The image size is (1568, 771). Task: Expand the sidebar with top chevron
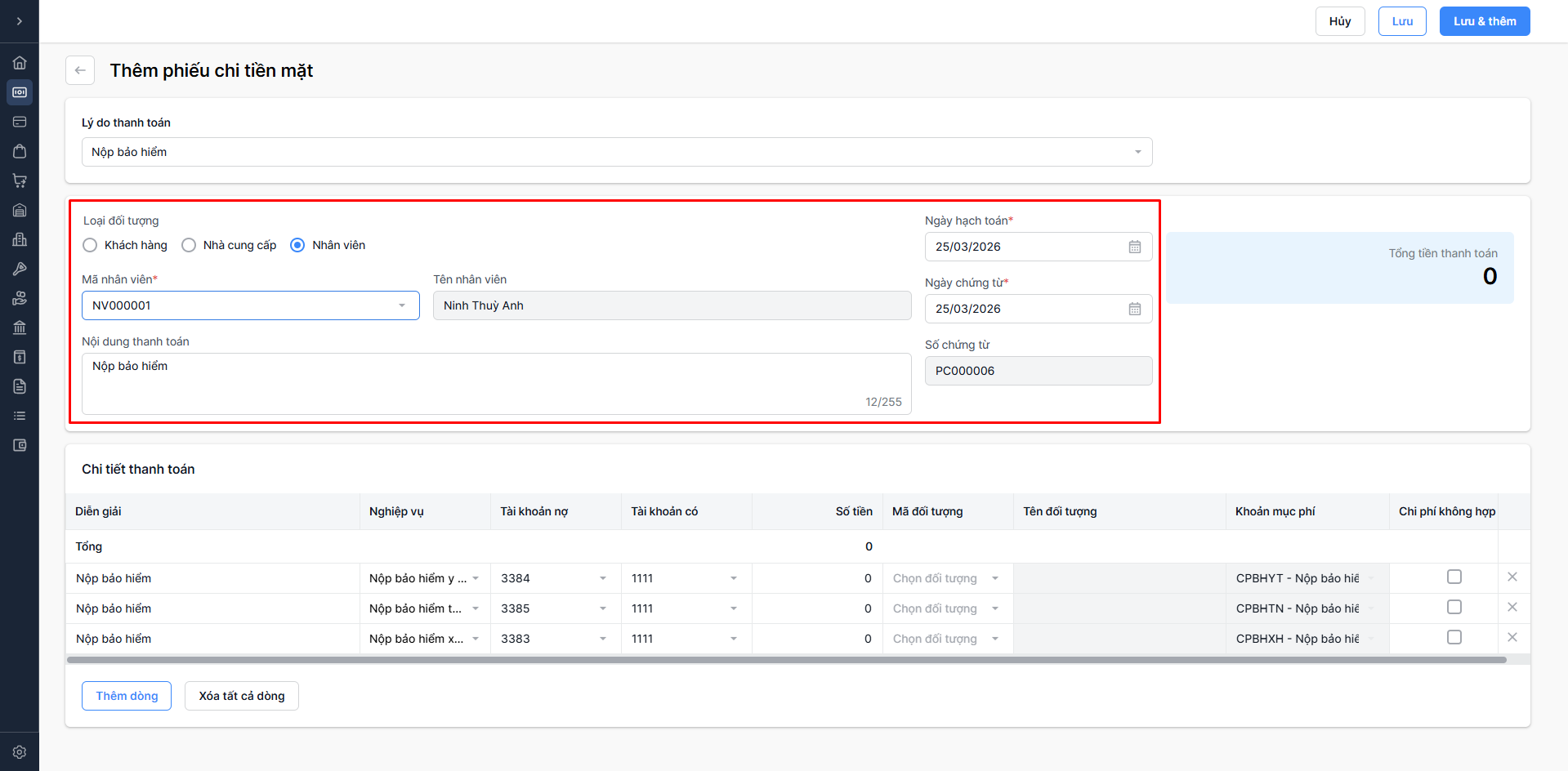pyautogui.click(x=20, y=21)
